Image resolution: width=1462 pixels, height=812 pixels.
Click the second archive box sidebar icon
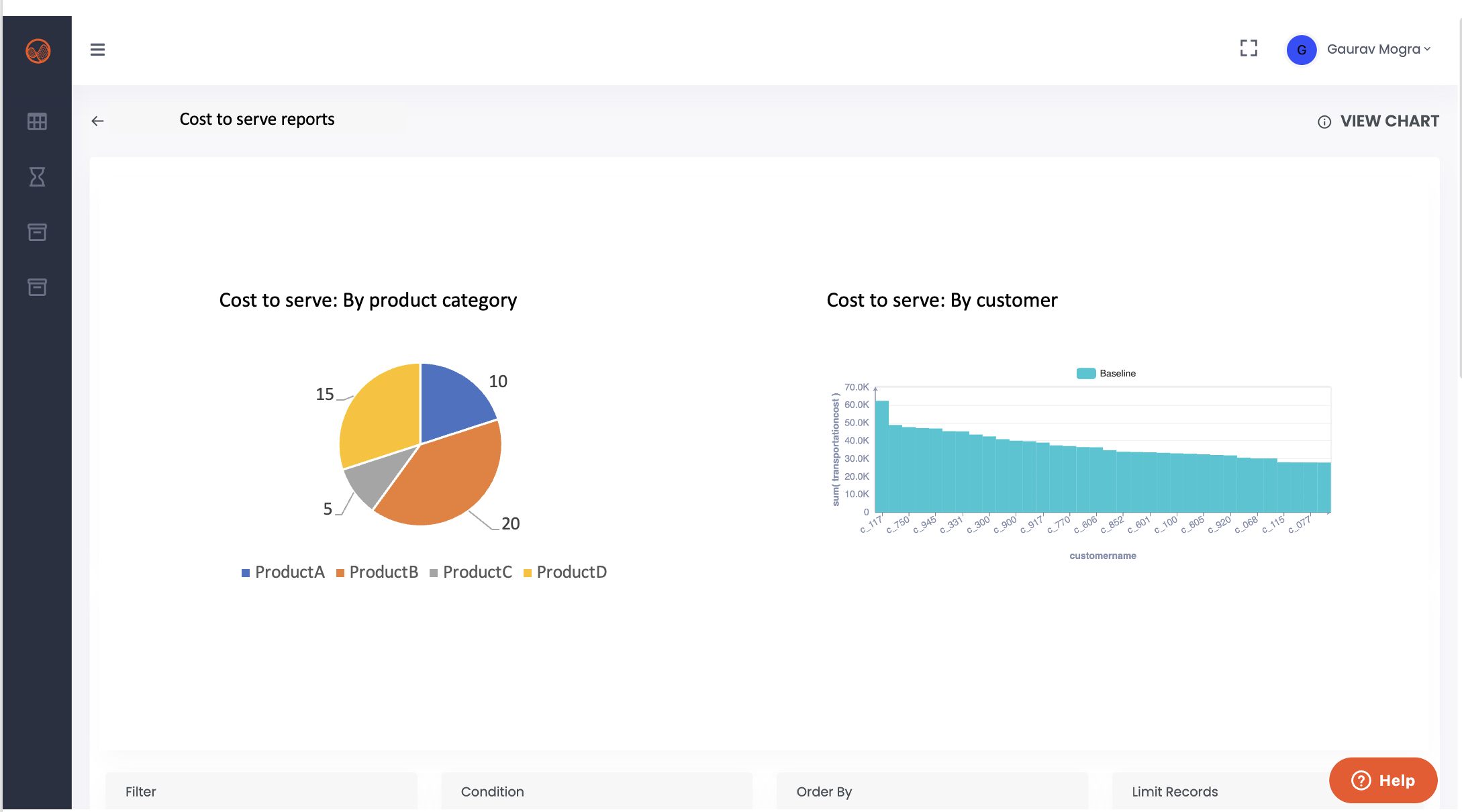pos(37,287)
